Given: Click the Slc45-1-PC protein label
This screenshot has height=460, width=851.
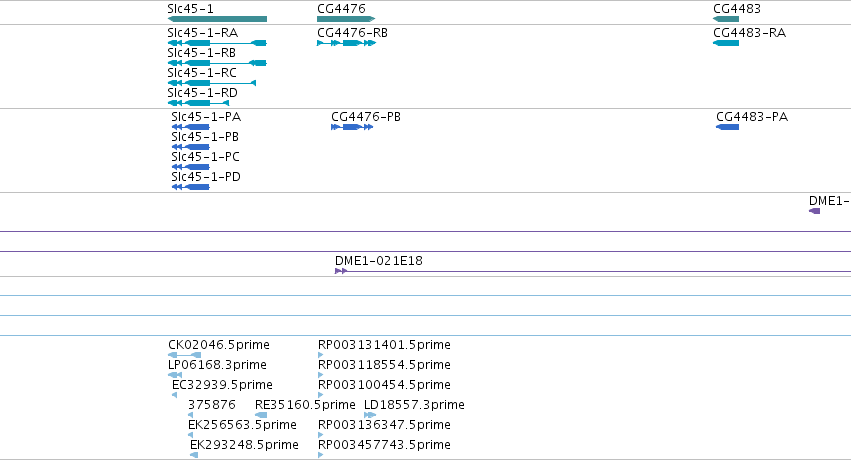Looking at the screenshot, I should (205, 157).
